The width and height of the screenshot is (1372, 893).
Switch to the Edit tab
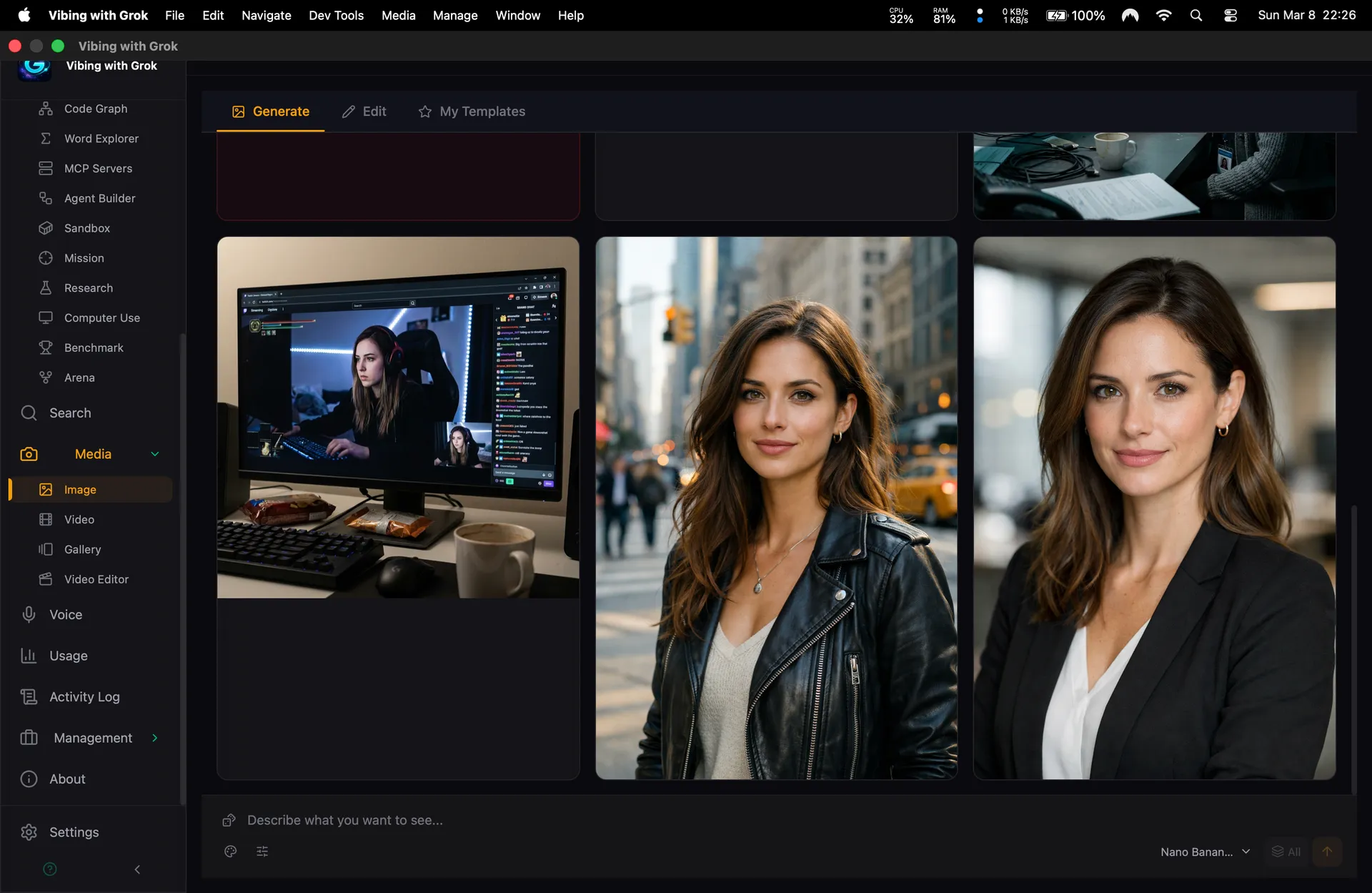pyautogui.click(x=364, y=111)
